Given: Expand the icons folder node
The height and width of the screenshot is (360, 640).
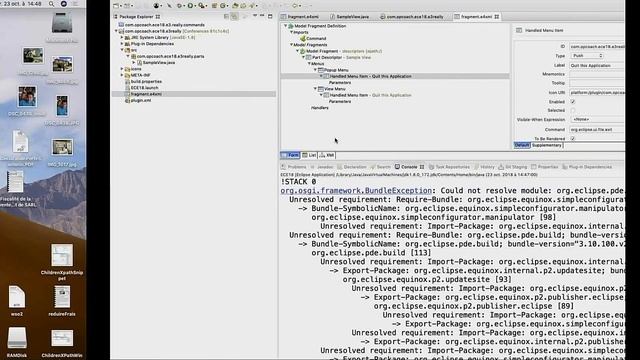Looking at the screenshot, I should click(122, 69).
